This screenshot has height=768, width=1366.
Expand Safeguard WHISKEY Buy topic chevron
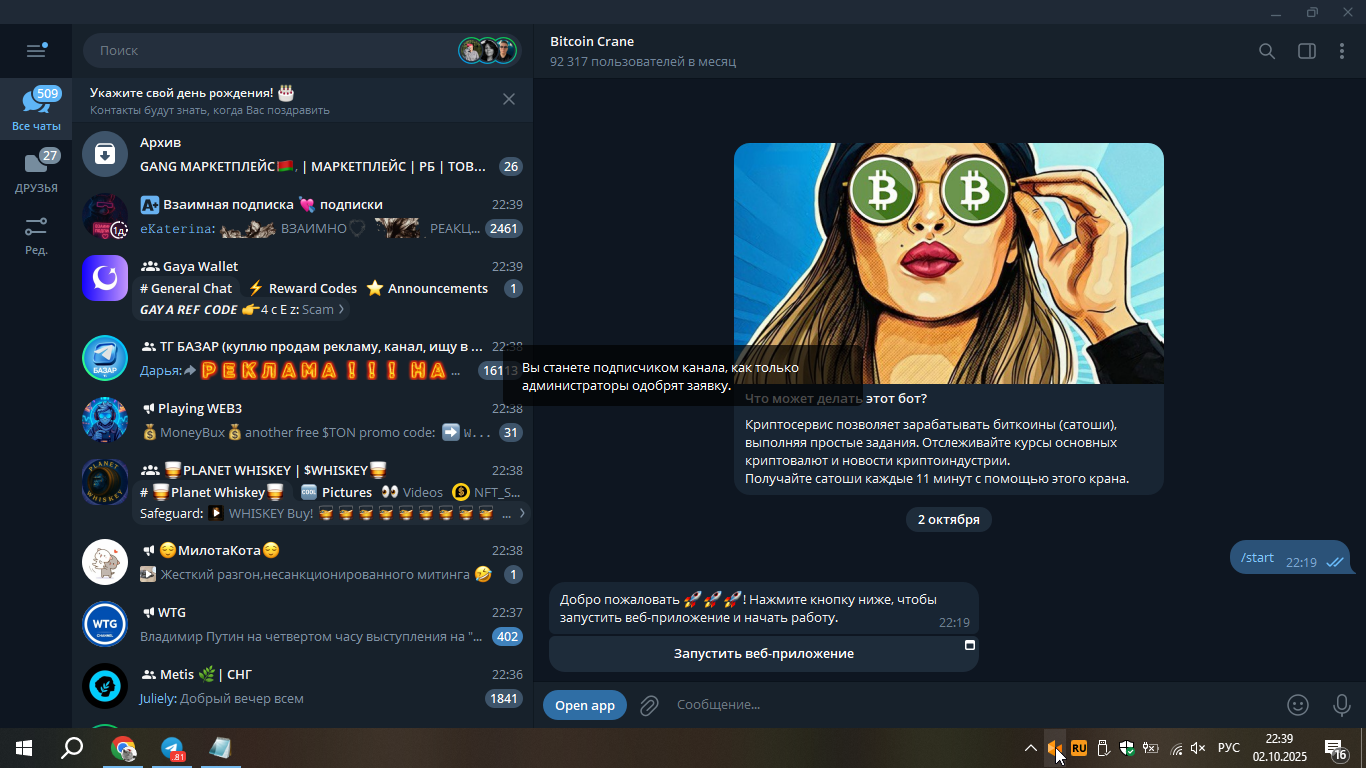click(521, 513)
